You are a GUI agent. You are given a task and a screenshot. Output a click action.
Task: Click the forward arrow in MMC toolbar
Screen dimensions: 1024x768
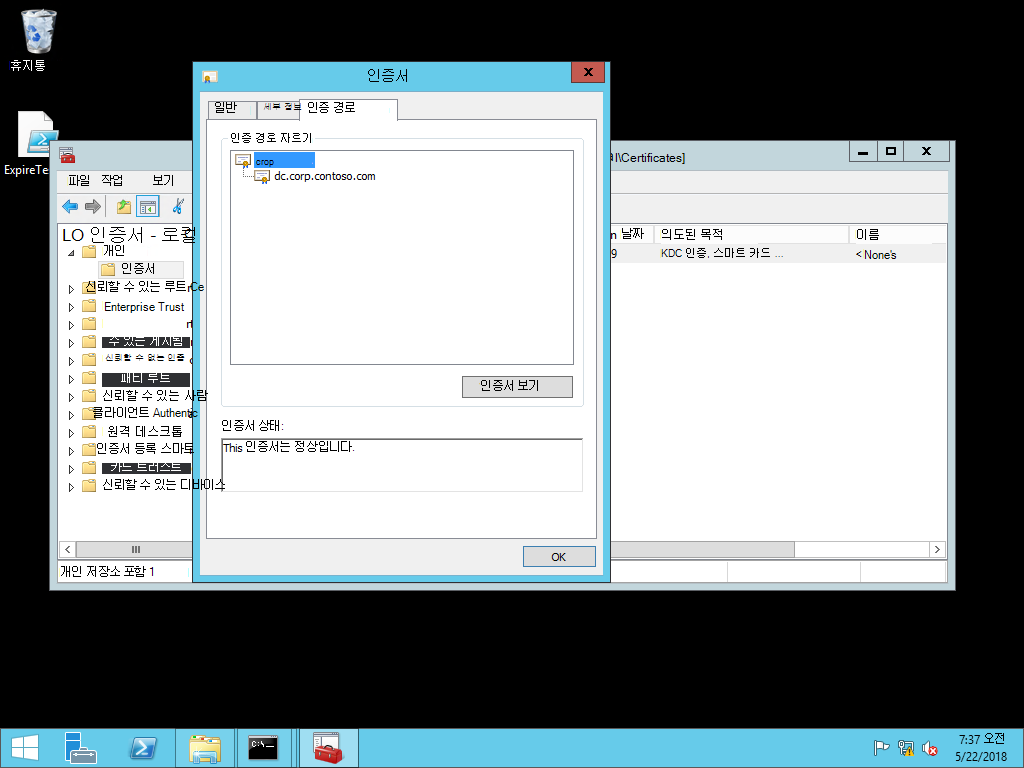pos(93,206)
